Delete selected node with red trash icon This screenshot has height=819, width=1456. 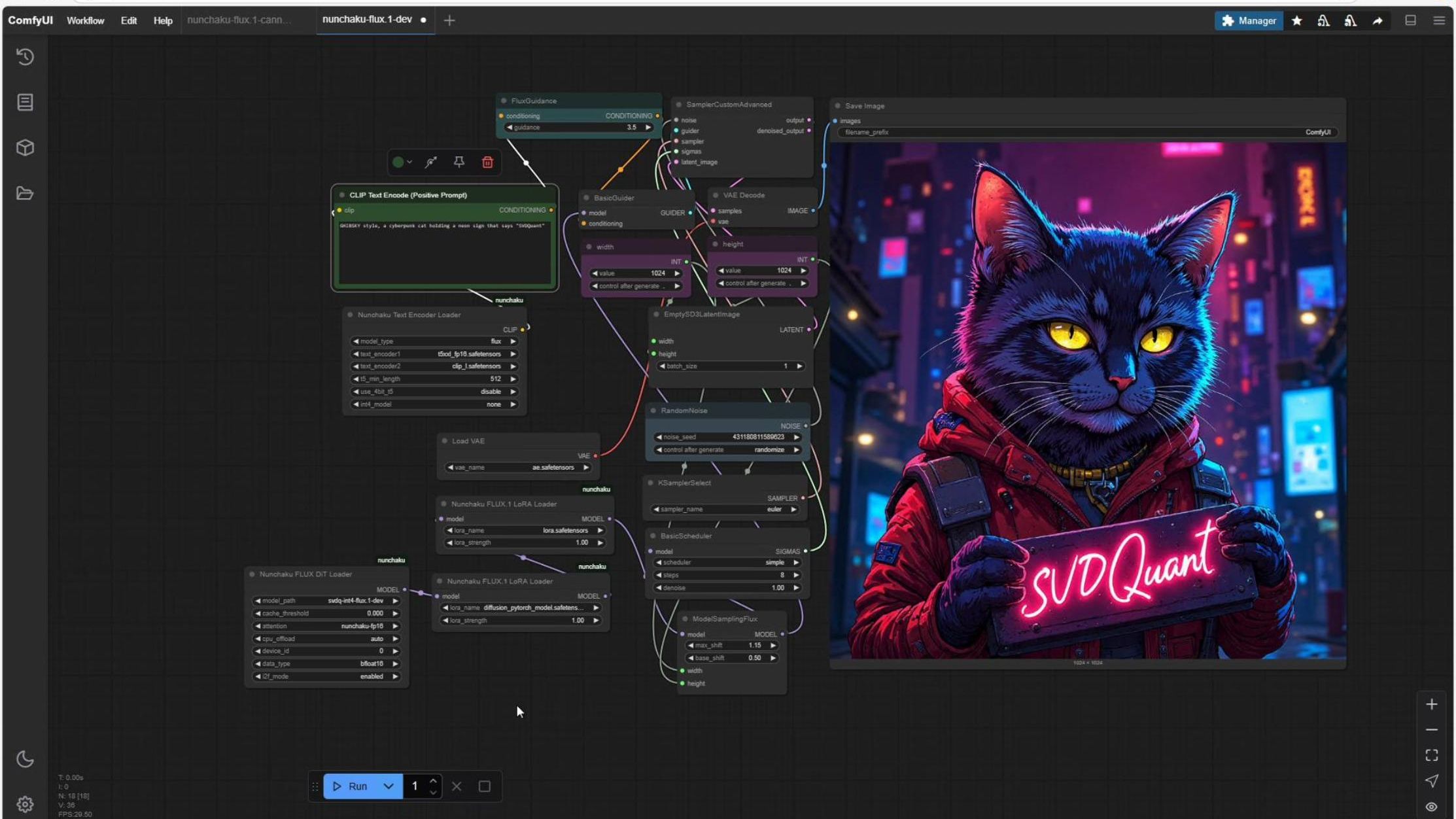(487, 162)
